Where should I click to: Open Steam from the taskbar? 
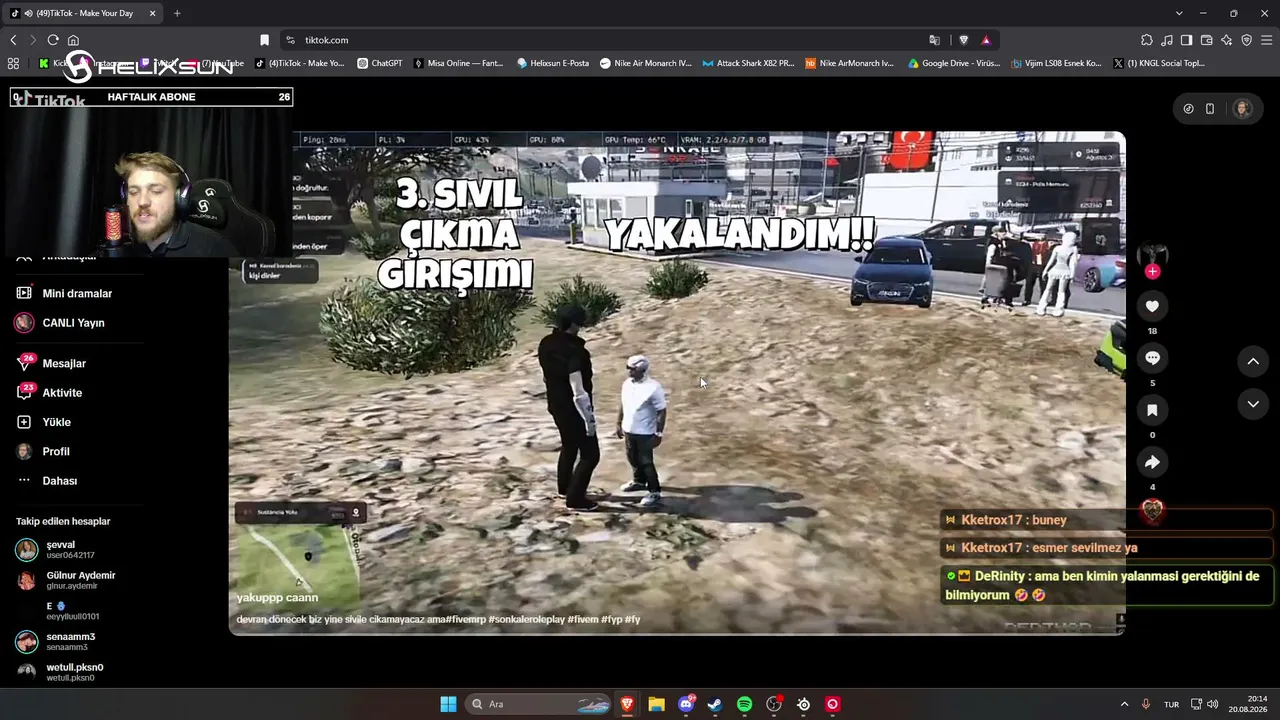pyautogui.click(x=714, y=704)
